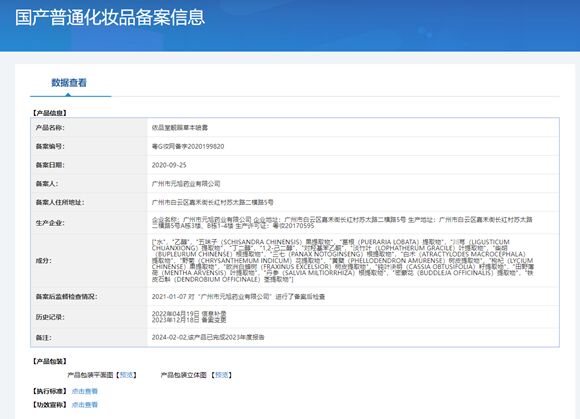
Task: Click the 2024-02-02 annual report remark
Action: [x=208, y=337]
